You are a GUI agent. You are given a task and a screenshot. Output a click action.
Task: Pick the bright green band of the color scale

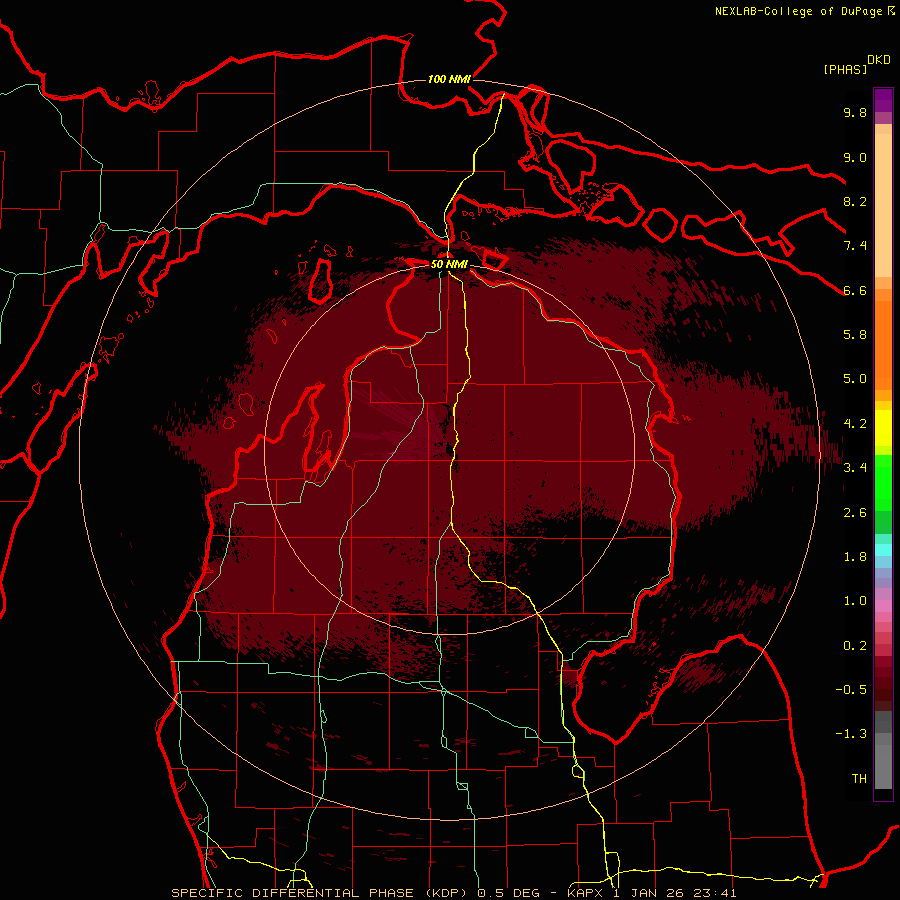[x=883, y=482]
